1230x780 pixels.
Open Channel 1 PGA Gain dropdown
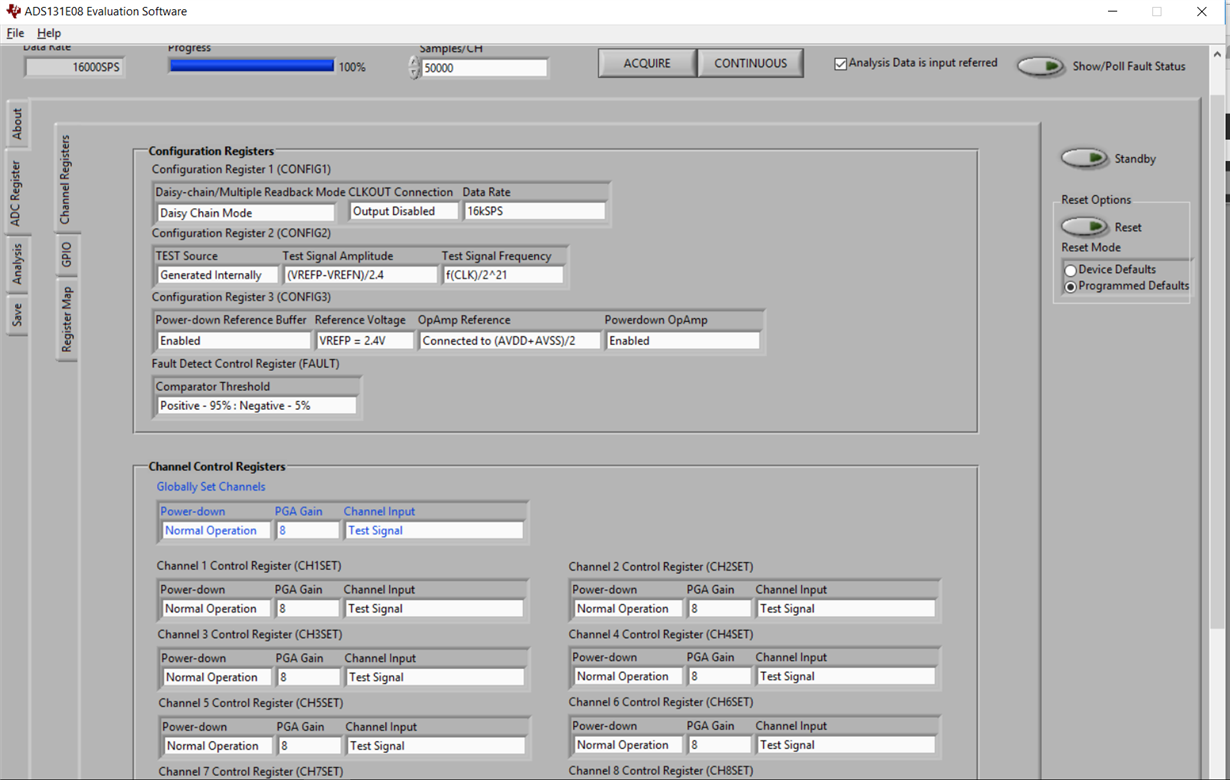coord(307,609)
